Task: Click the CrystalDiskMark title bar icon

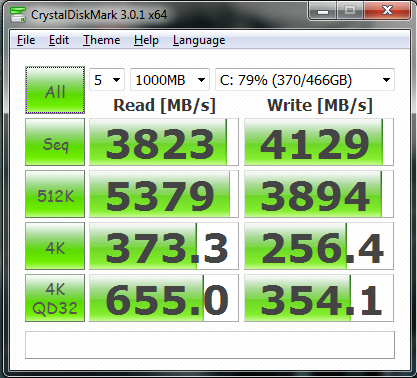Action: pyautogui.click(x=18, y=14)
